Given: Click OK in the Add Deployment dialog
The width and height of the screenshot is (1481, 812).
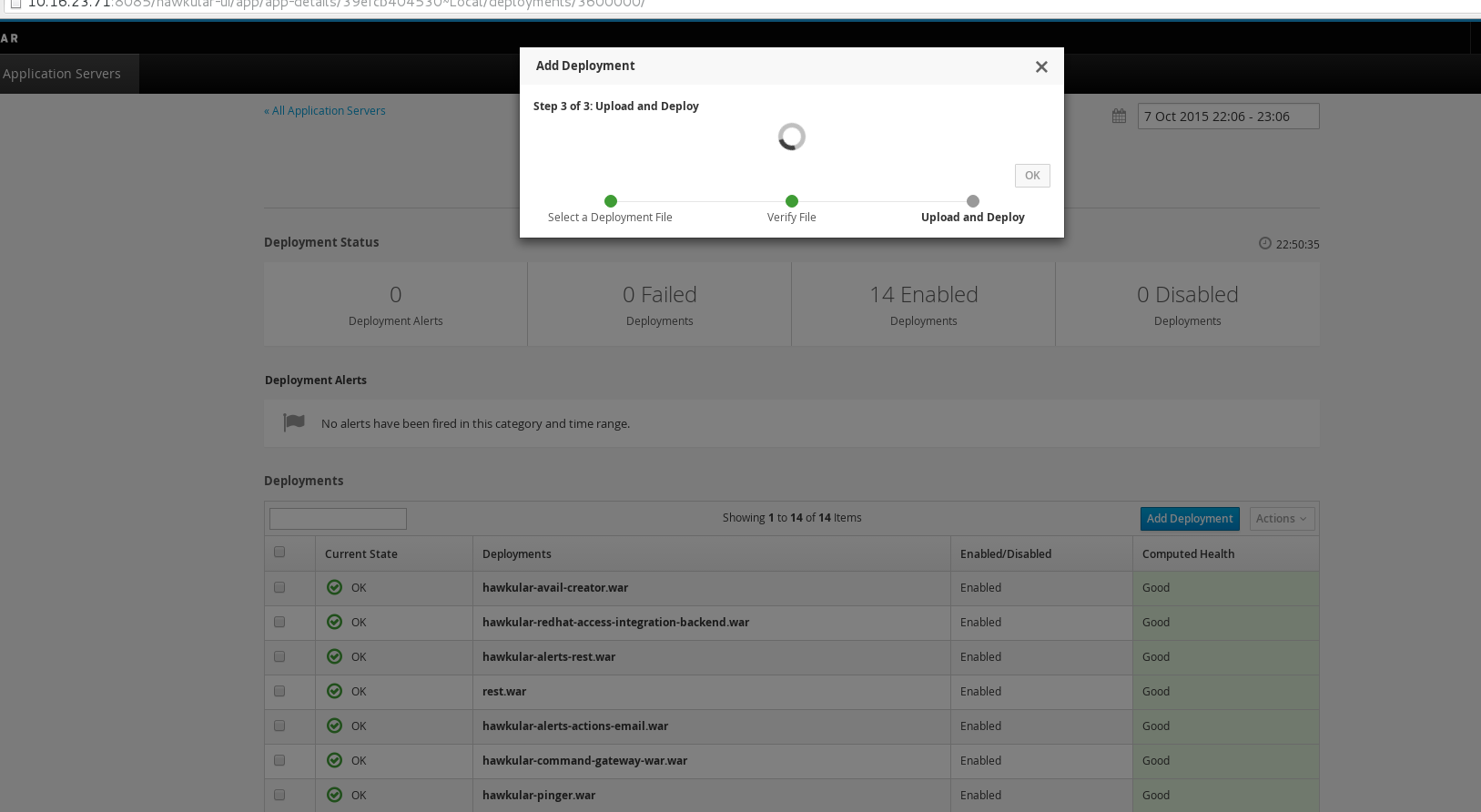Looking at the screenshot, I should coord(1032,176).
